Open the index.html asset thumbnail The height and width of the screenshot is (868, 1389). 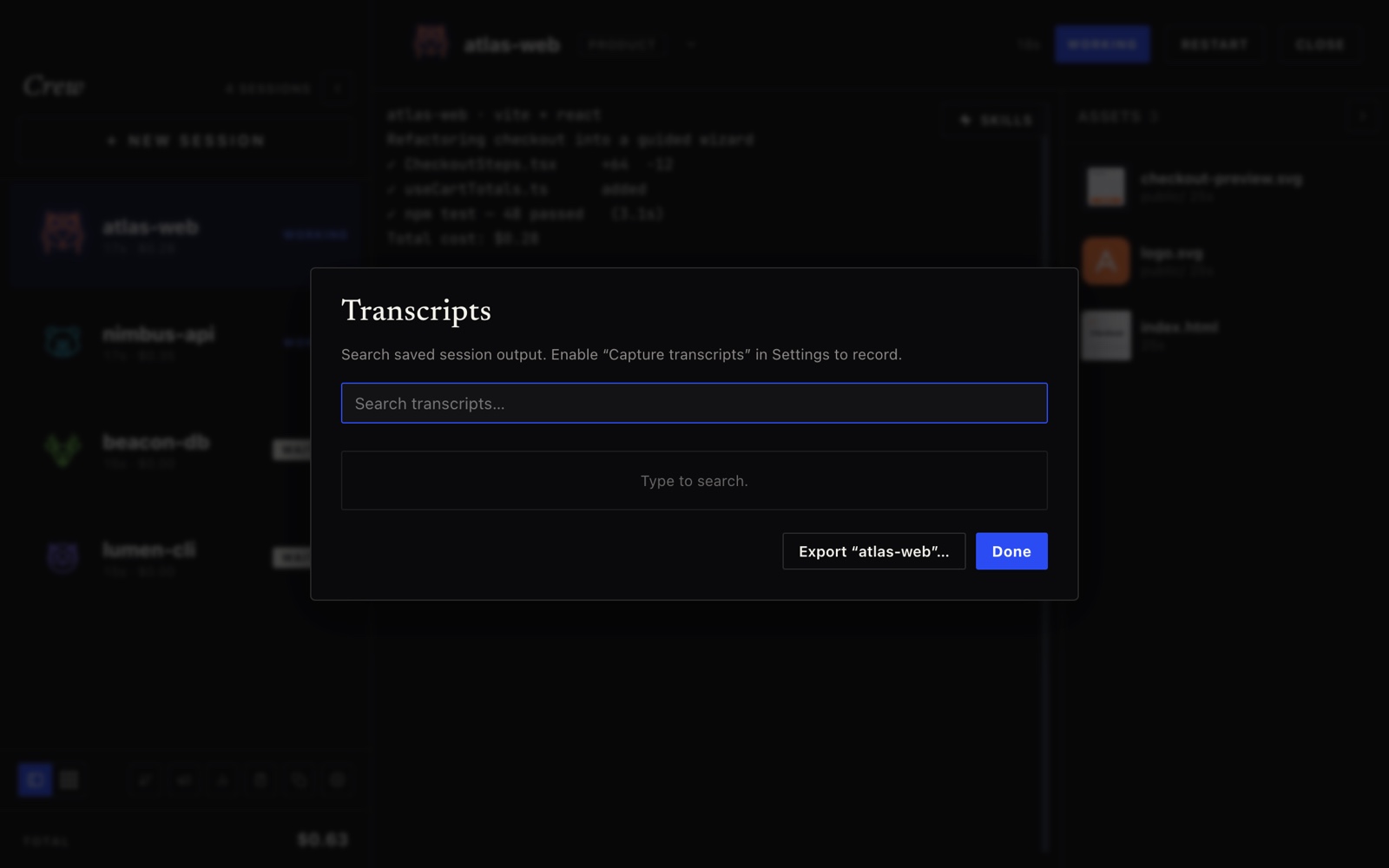point(1106,335)
